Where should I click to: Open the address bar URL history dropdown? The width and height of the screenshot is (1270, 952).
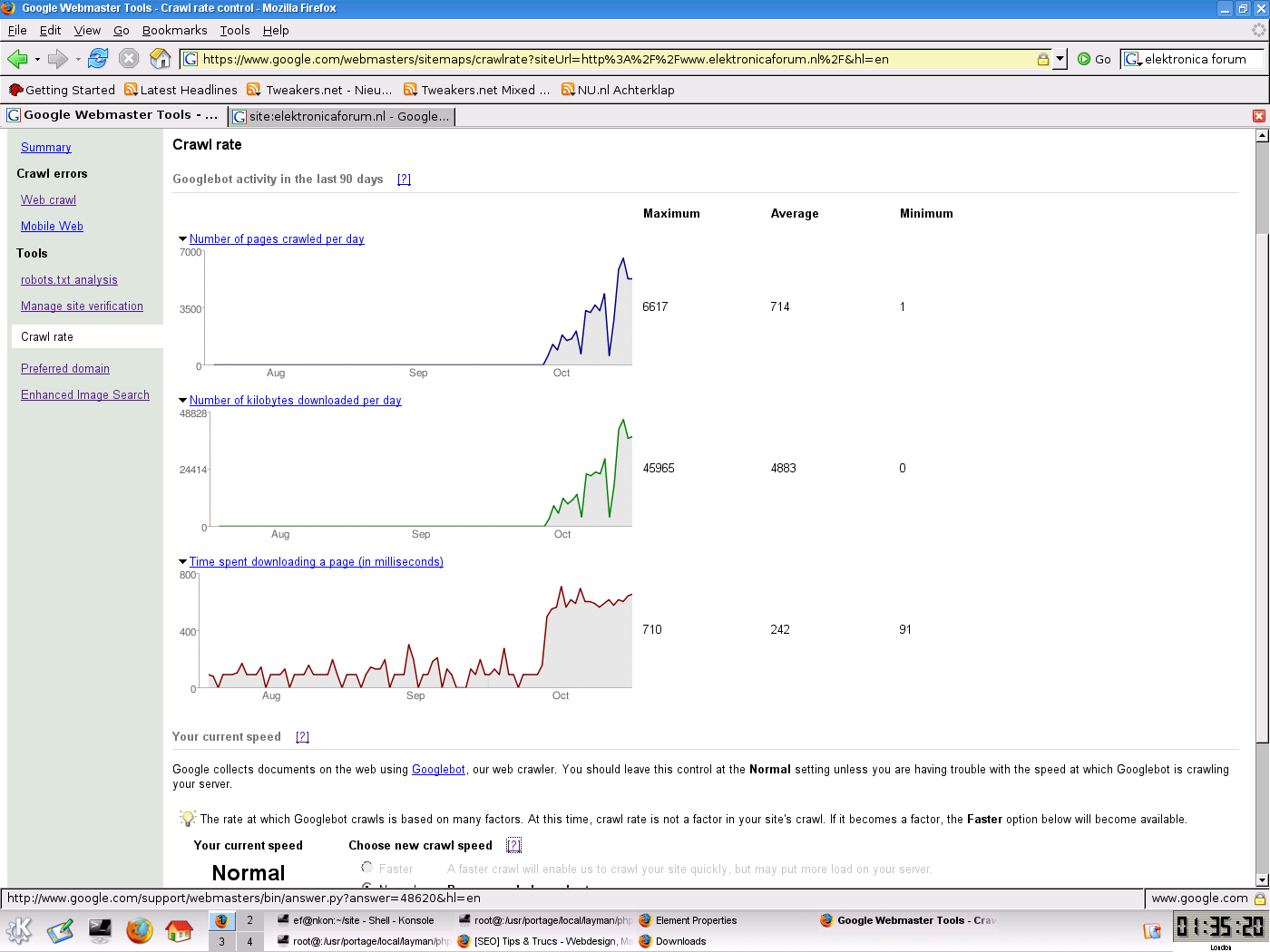(1060, 59)
